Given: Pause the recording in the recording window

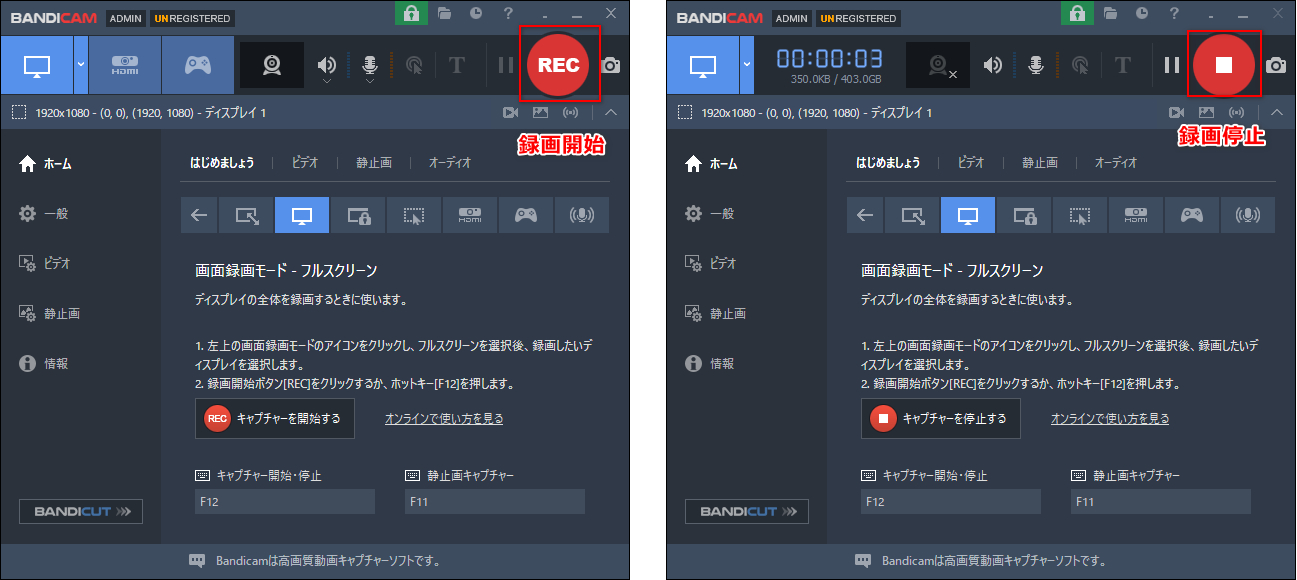Looking at the screenshot, I should [1172, 65].
